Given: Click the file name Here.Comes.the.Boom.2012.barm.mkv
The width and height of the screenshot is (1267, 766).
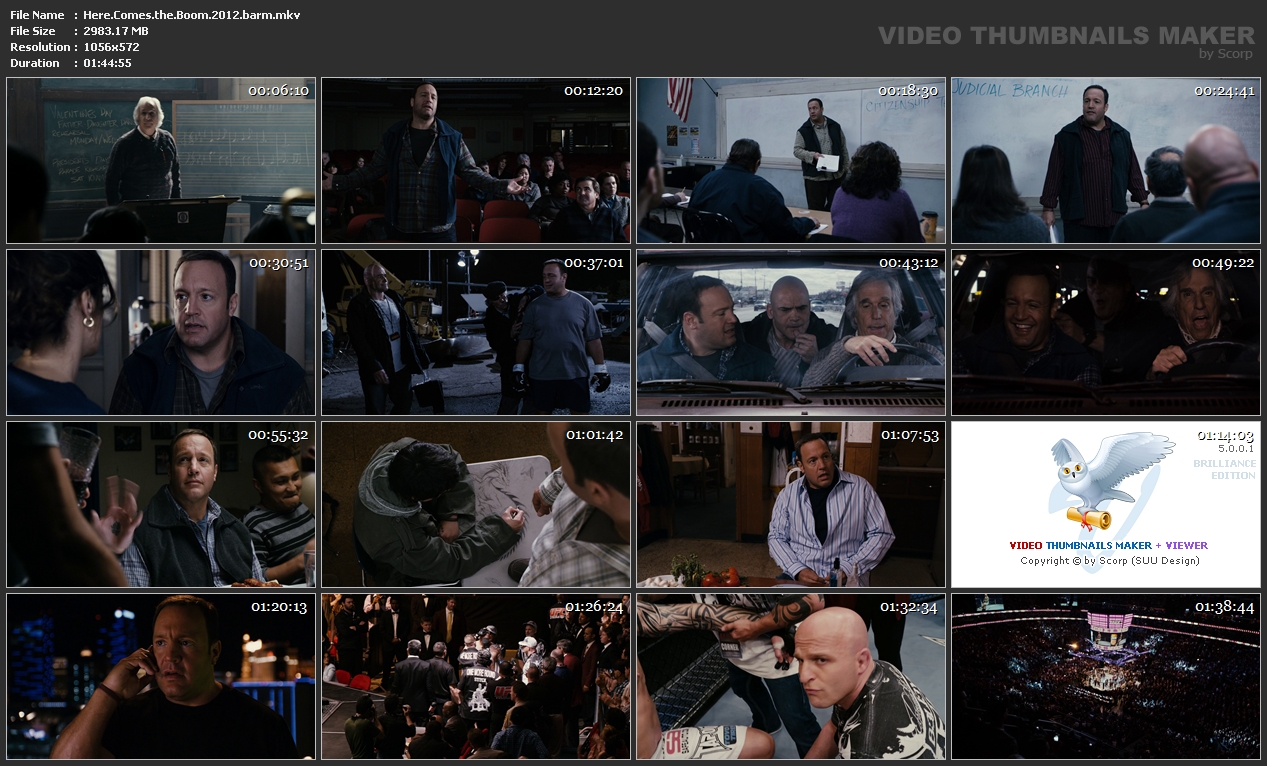Looking at the screenshot, I should tap(191, 15).
